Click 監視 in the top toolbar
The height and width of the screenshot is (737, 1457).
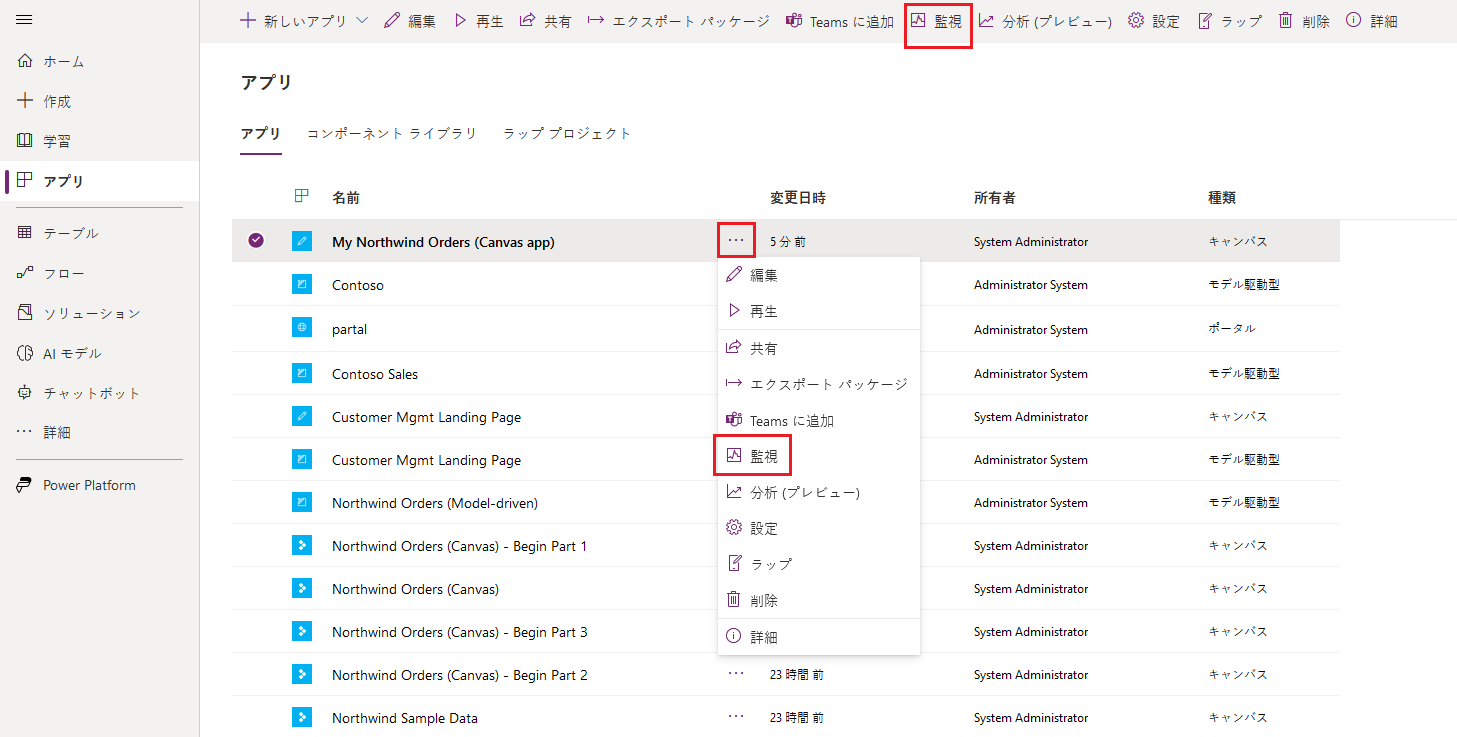point(938,21)
